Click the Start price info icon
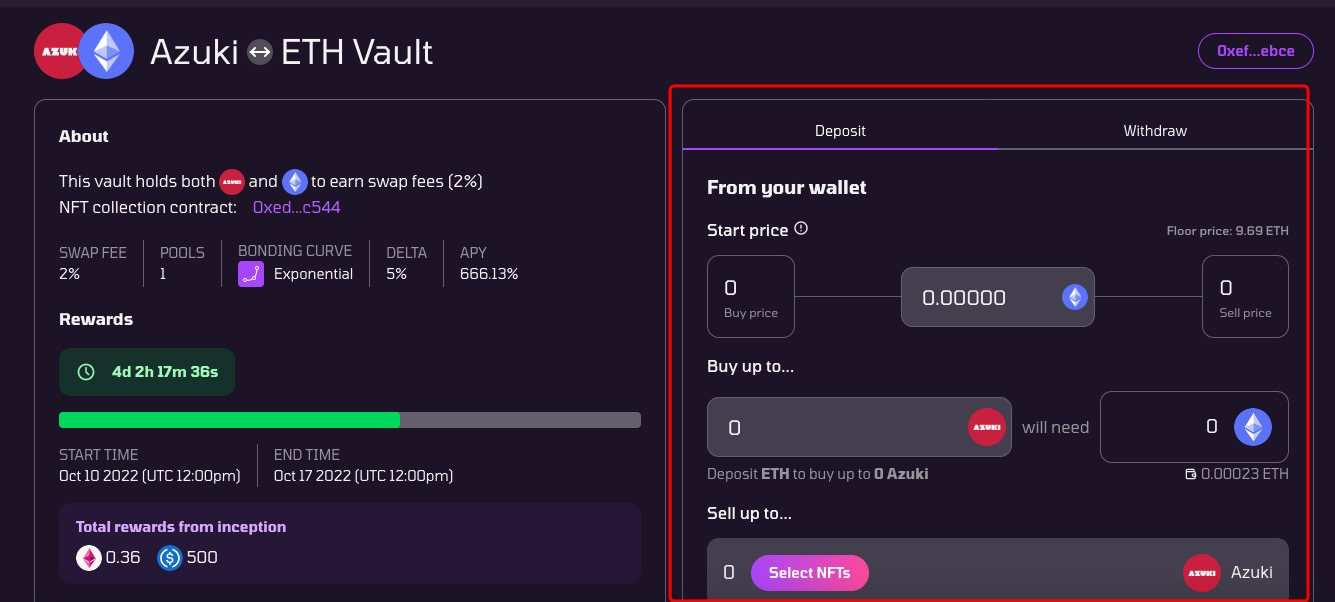1335x602 pixels. 800,229
